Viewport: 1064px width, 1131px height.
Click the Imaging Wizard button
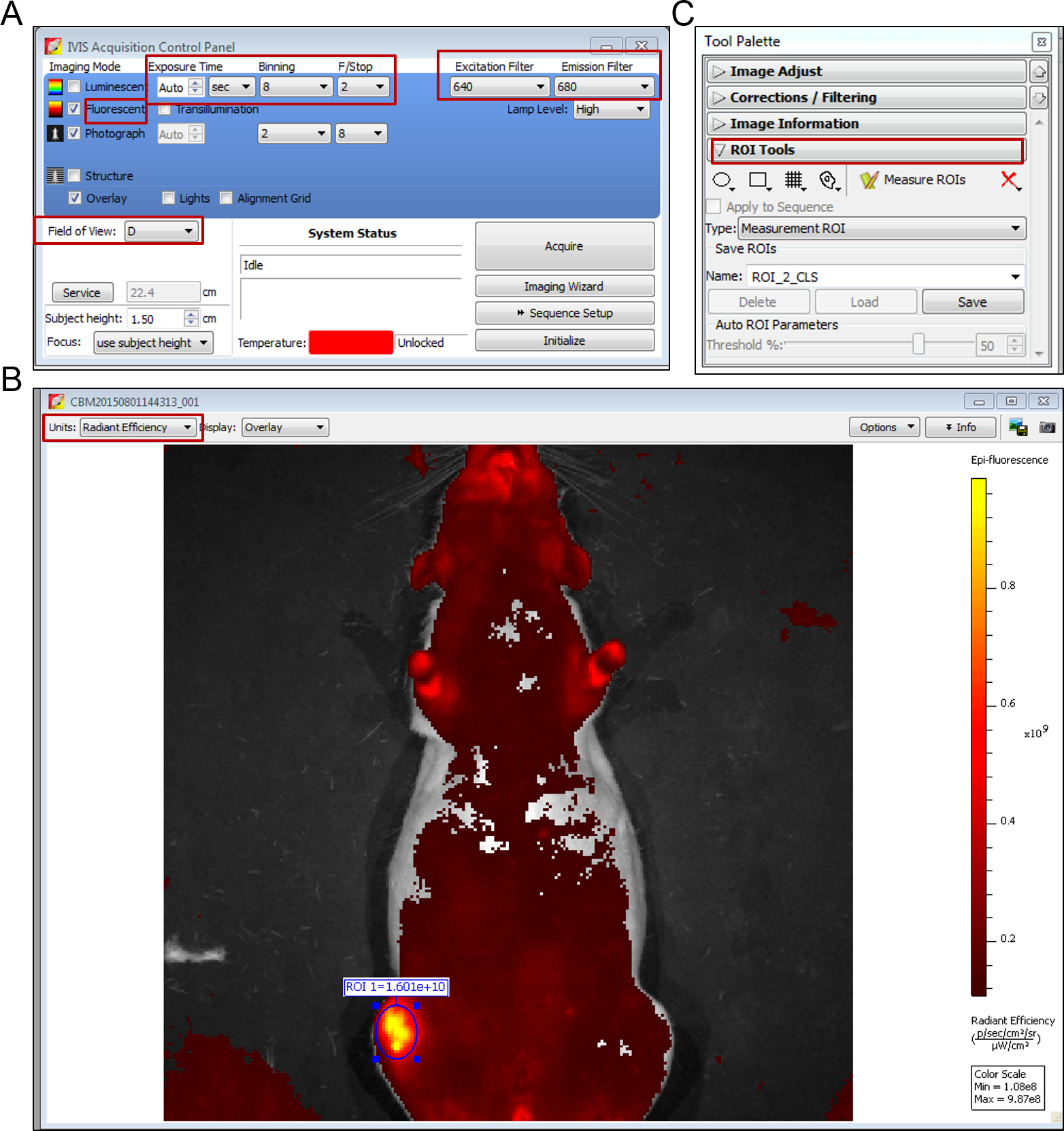coord(564,286)
